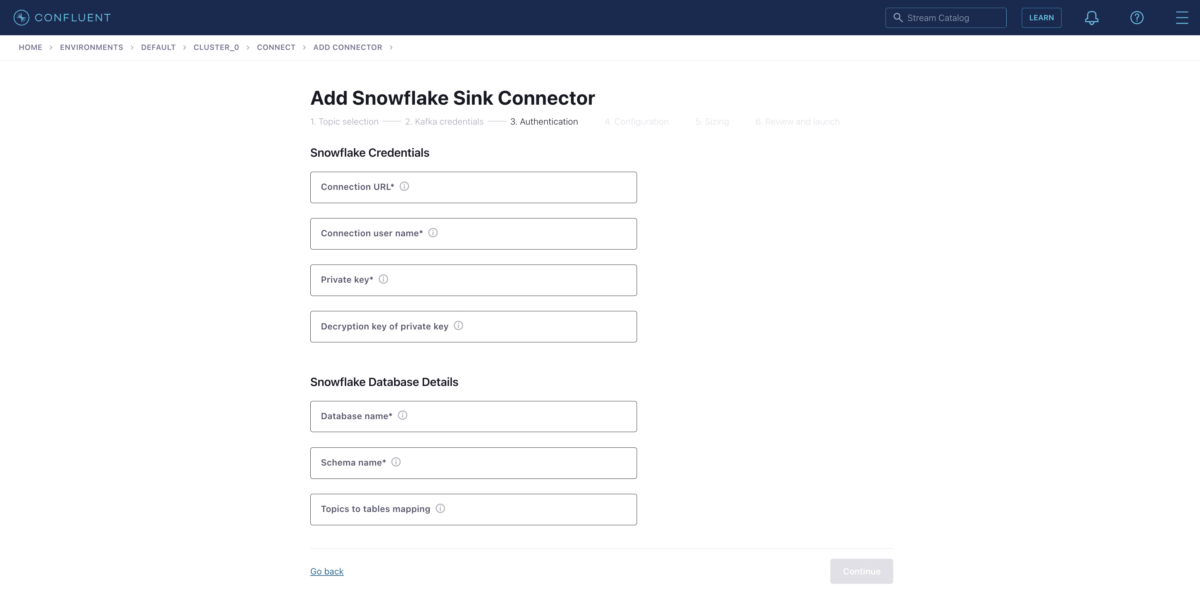Navigate to the HOME breadcrumb
Image resolution: width=1200 pixels, height=594 pixels.
(x=30, y=47)
